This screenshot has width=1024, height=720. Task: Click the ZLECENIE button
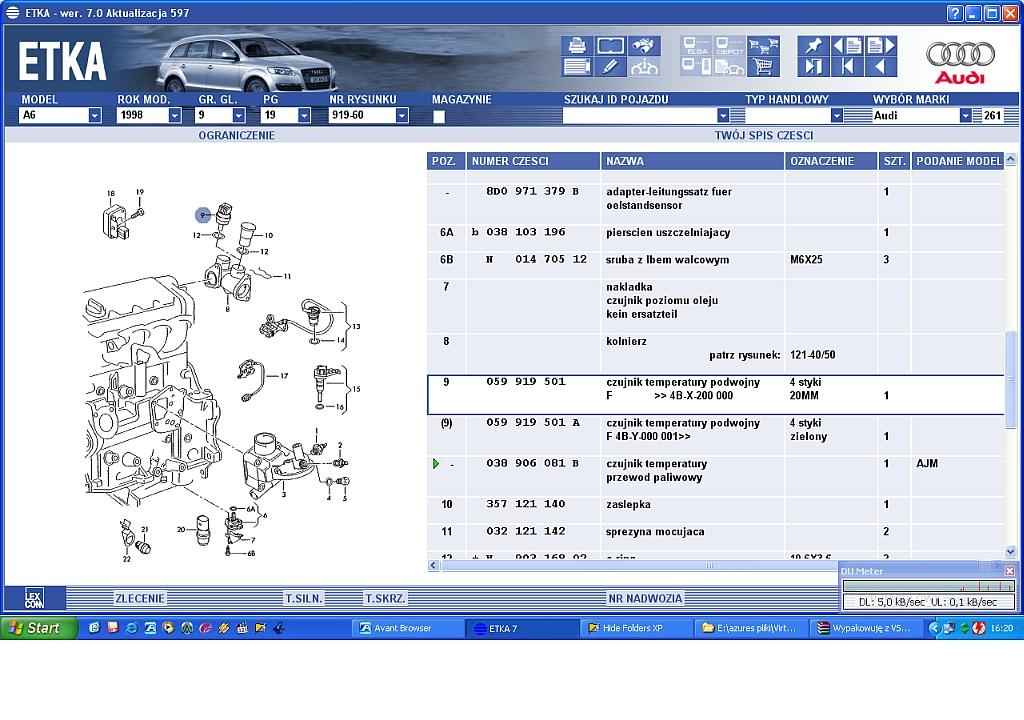pyautogui.click(x=140, y=598)
